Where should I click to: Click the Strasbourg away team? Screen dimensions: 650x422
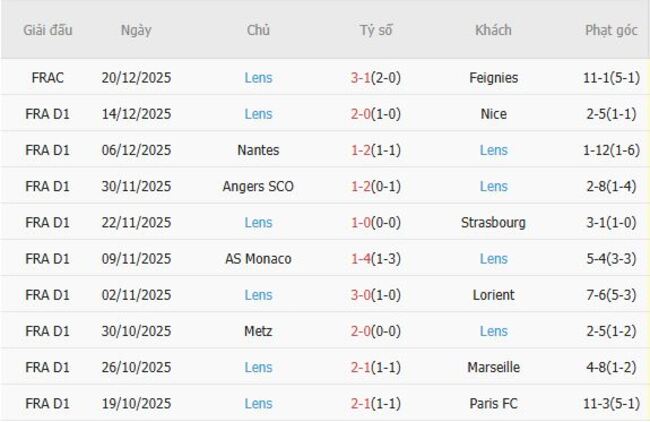coord(493,222)
